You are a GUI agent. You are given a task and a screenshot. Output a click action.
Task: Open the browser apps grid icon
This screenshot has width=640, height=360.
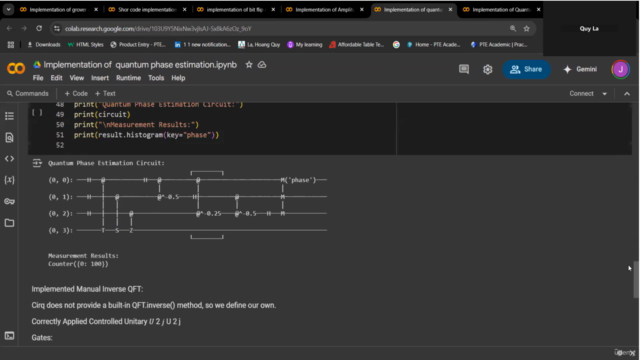(11, 45)
